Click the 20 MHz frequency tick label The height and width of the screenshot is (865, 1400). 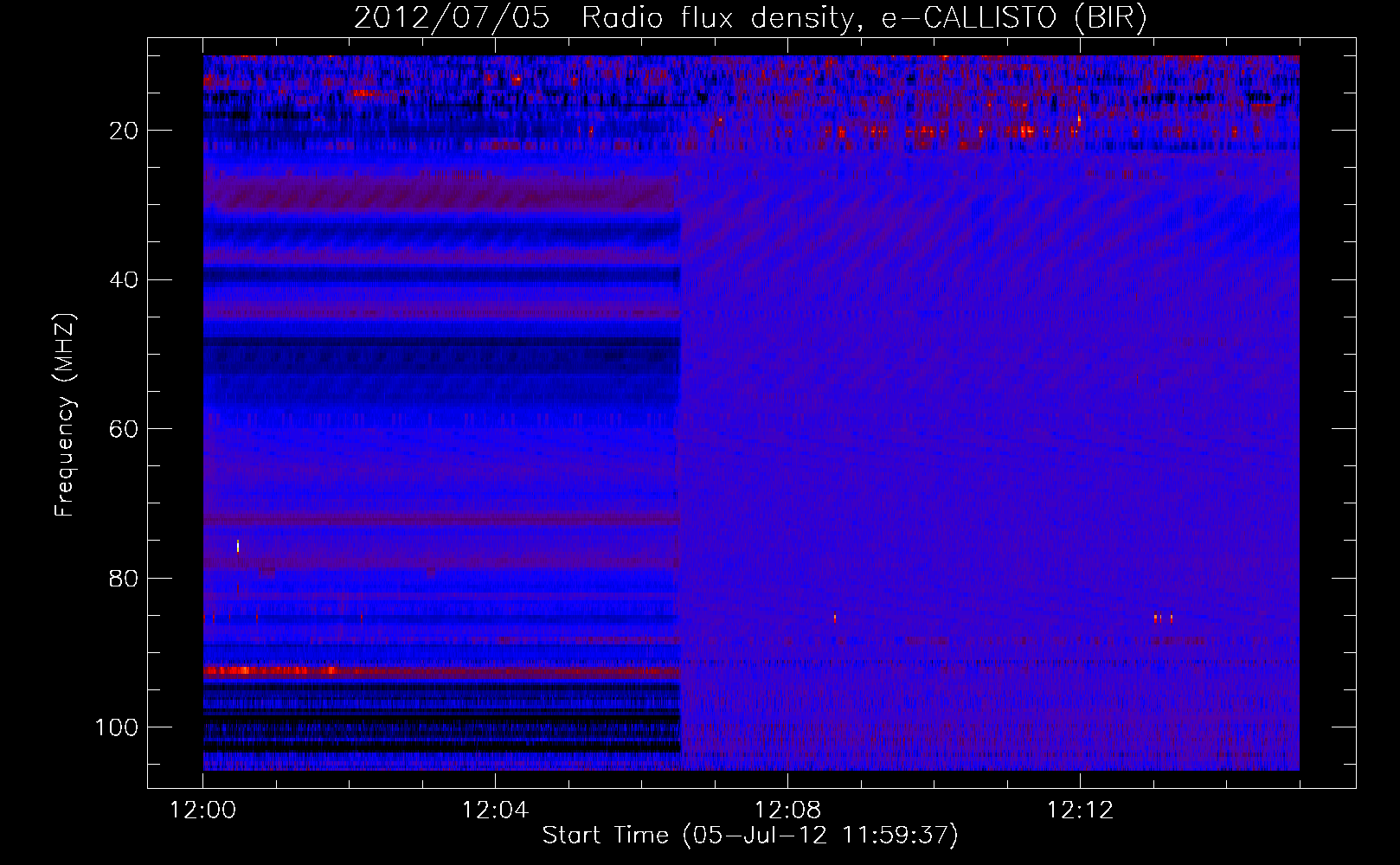coord(125,131)
